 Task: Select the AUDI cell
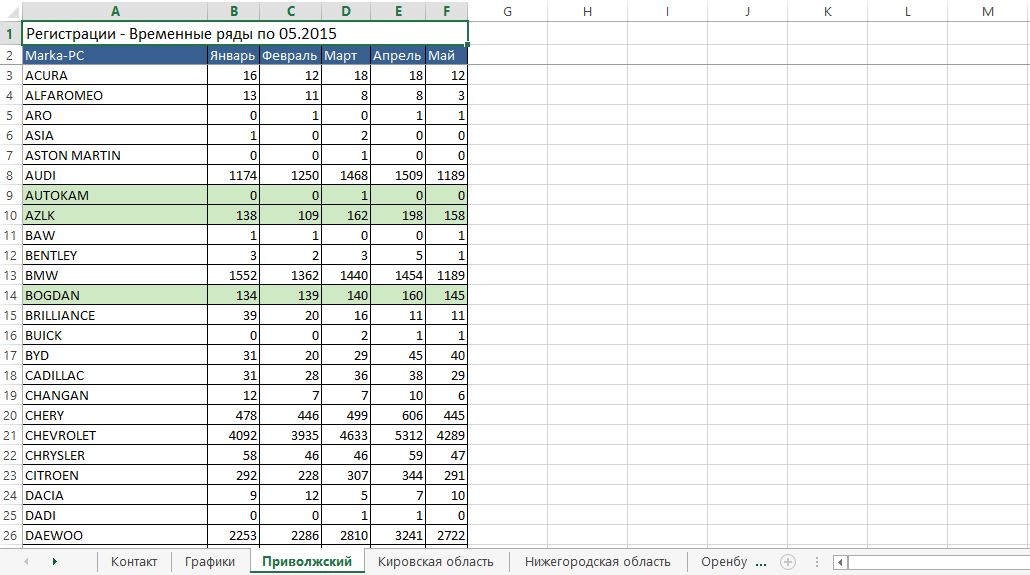[115, 175]
